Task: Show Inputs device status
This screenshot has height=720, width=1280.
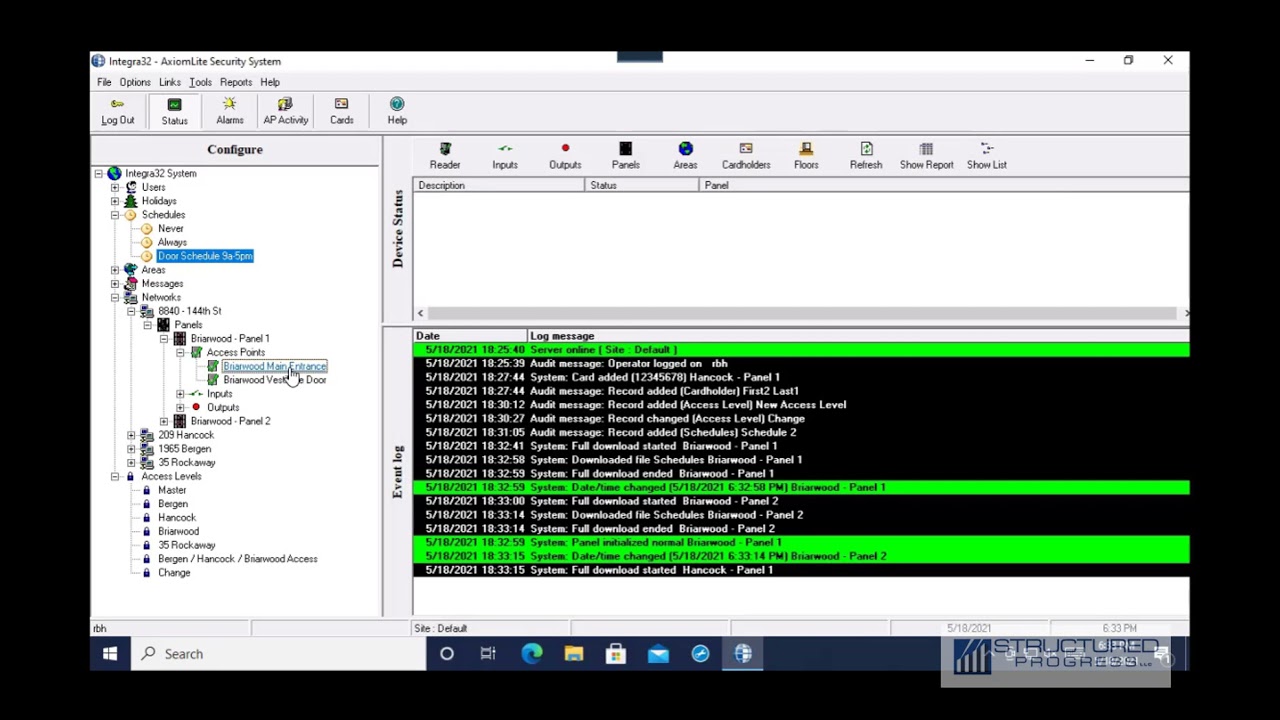Action: point(505,156)
